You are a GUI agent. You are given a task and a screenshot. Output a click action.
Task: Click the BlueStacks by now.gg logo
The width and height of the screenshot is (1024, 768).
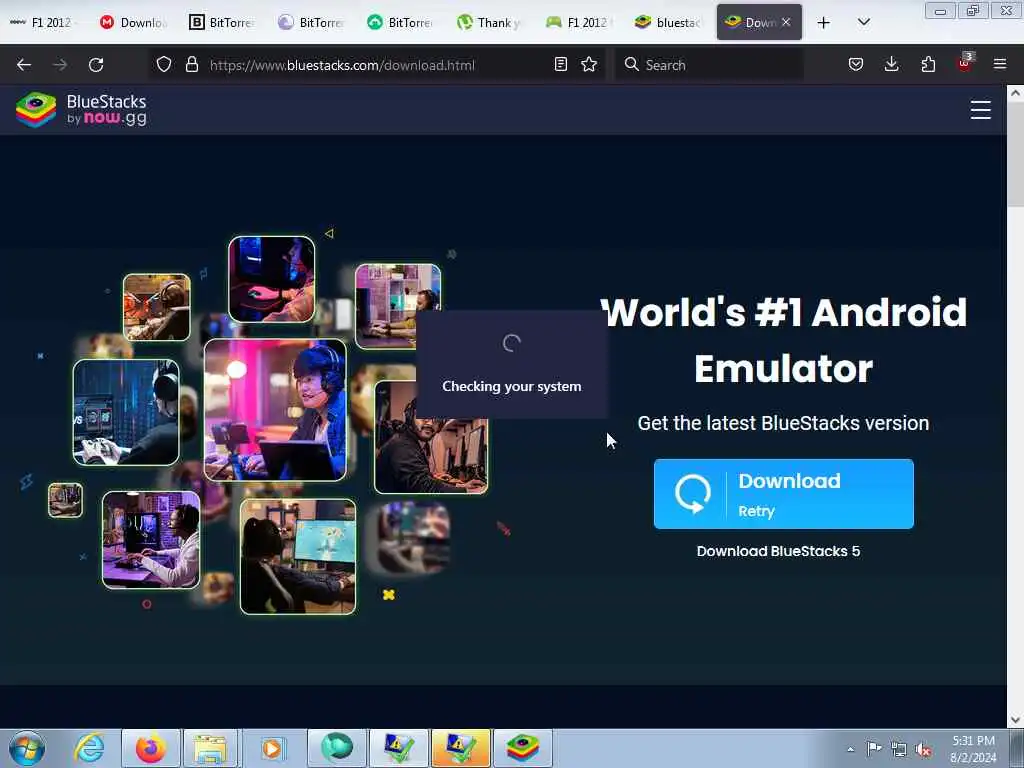pos(81,109)
